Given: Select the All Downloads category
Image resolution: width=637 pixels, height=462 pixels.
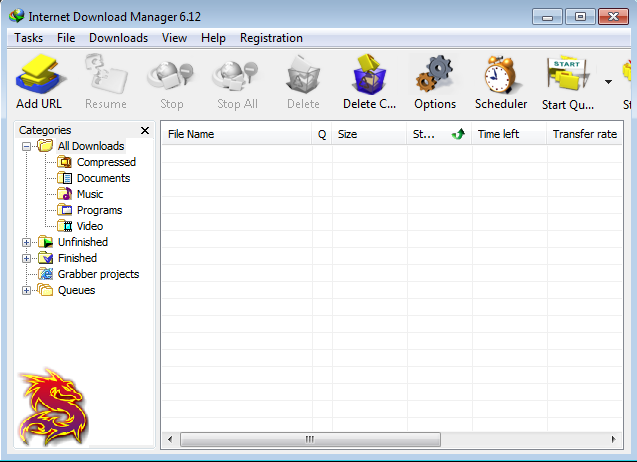Looking at the screenshot, I should point(91,146).
